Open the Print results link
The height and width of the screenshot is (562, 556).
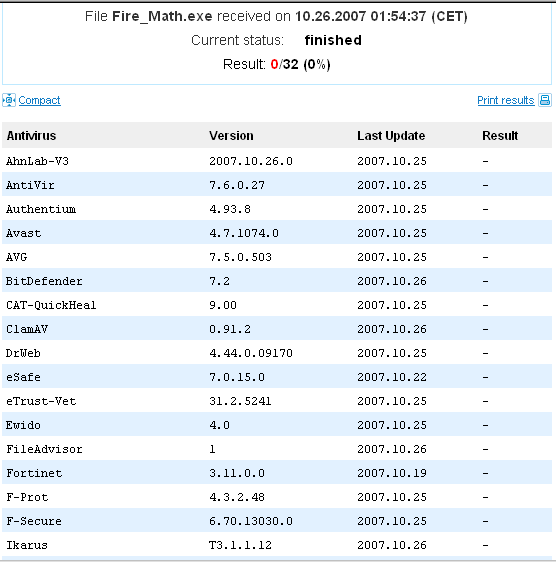point(506,100)
